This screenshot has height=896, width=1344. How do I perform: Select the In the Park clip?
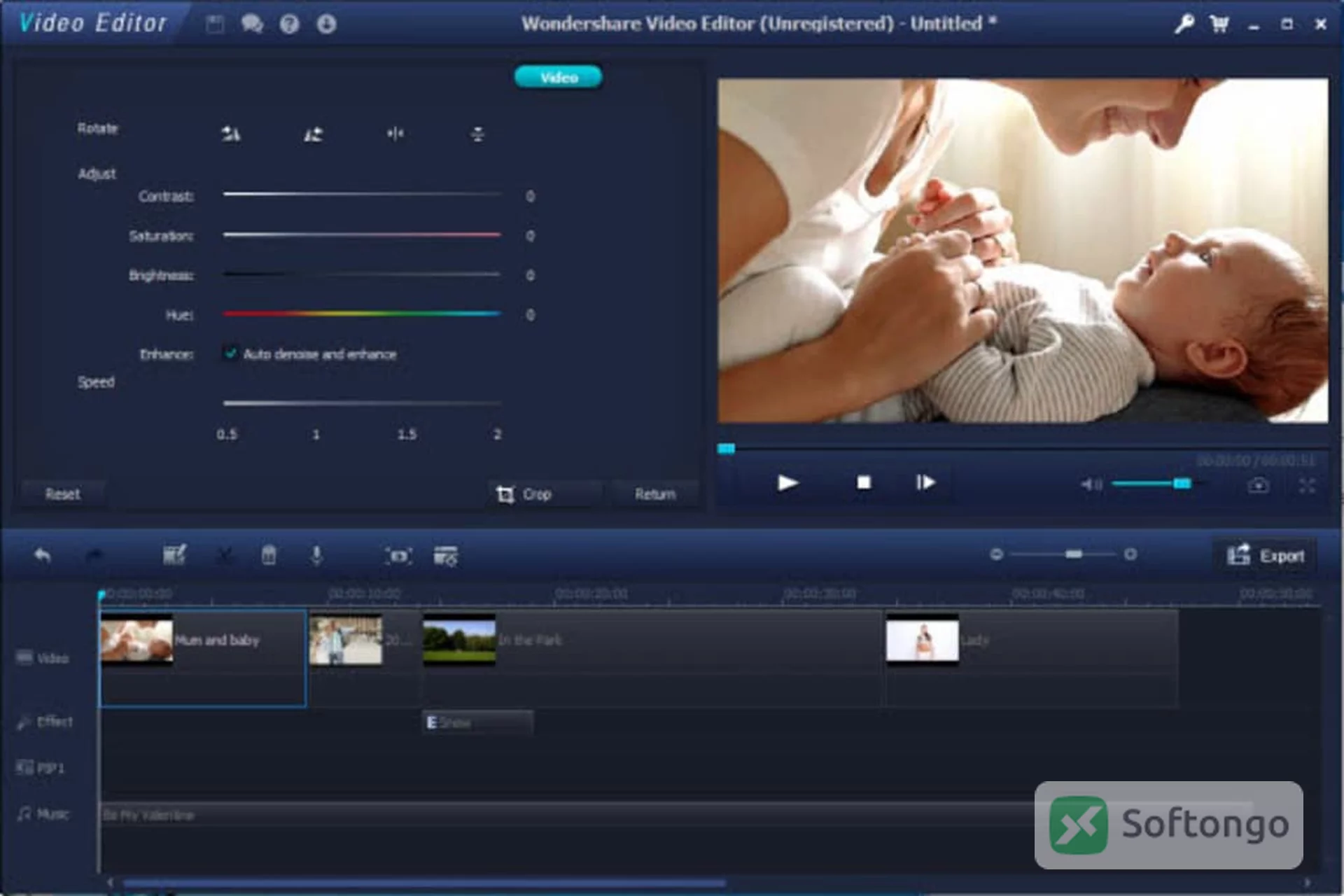point(652,658)
